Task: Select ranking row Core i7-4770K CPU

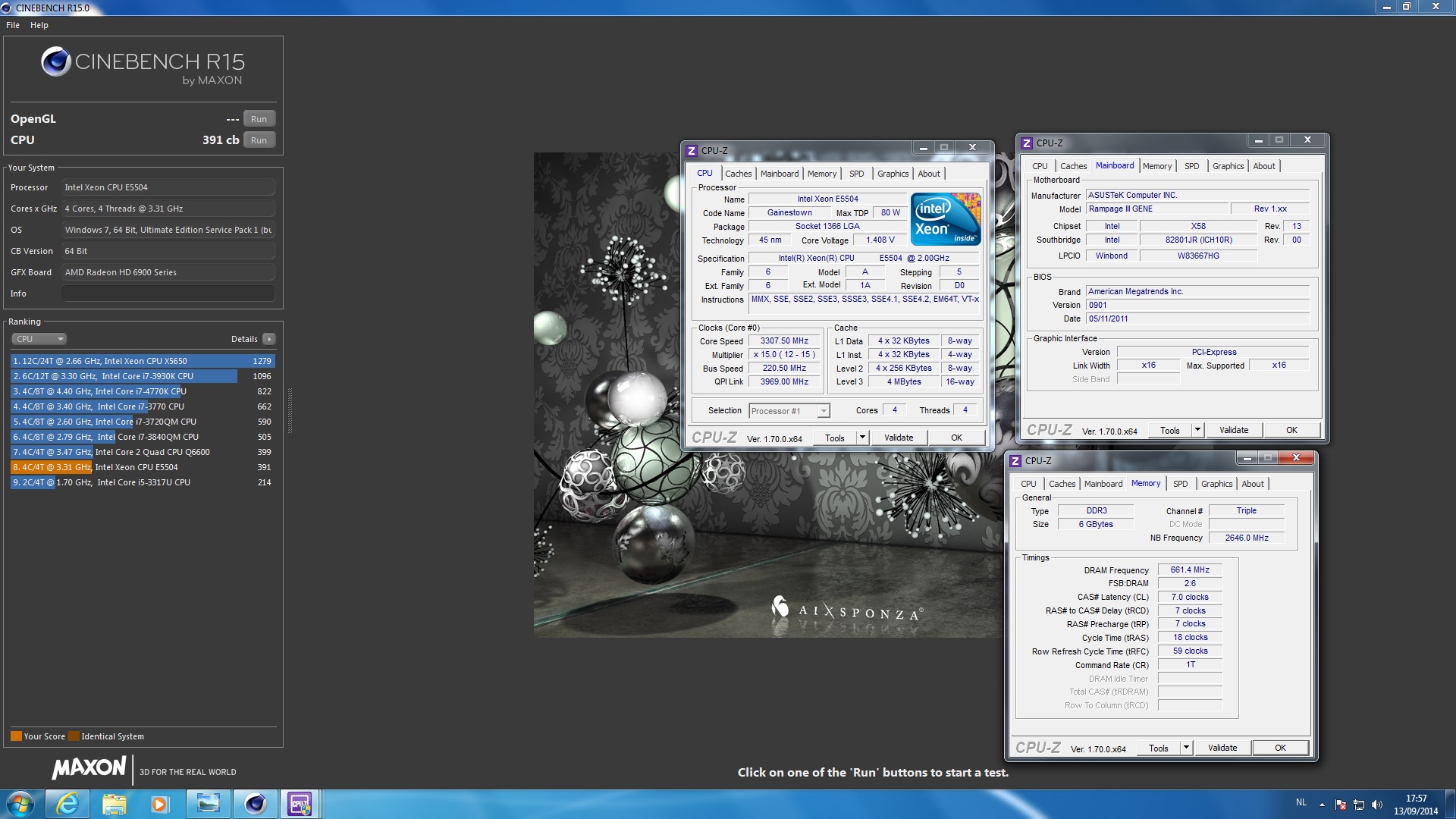Action: pos(143,391)
